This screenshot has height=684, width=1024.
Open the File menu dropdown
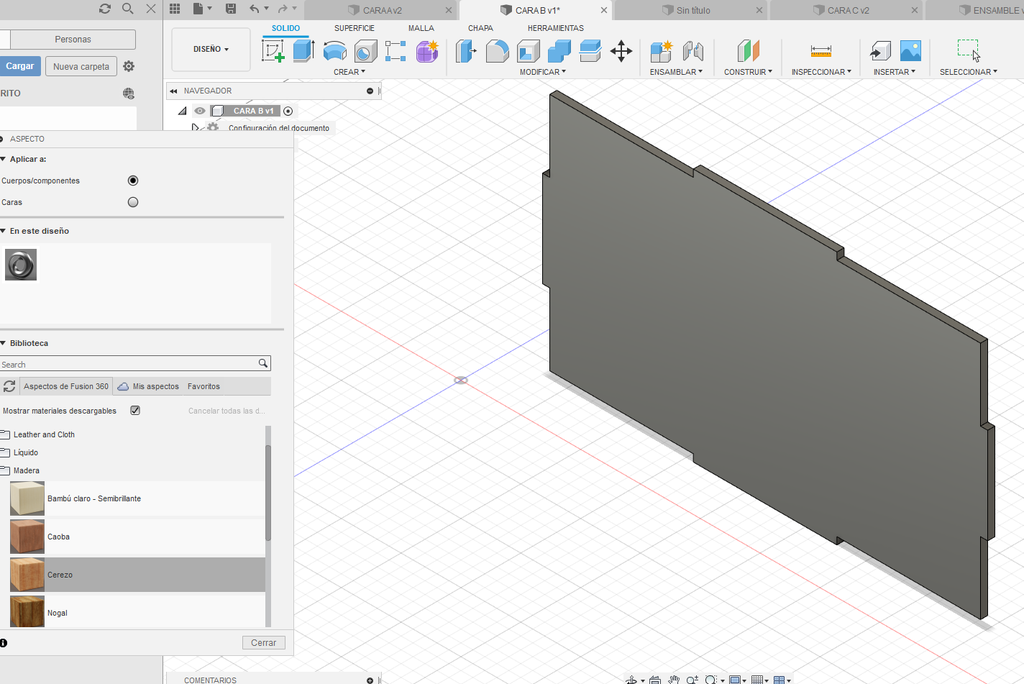(202, 8)
